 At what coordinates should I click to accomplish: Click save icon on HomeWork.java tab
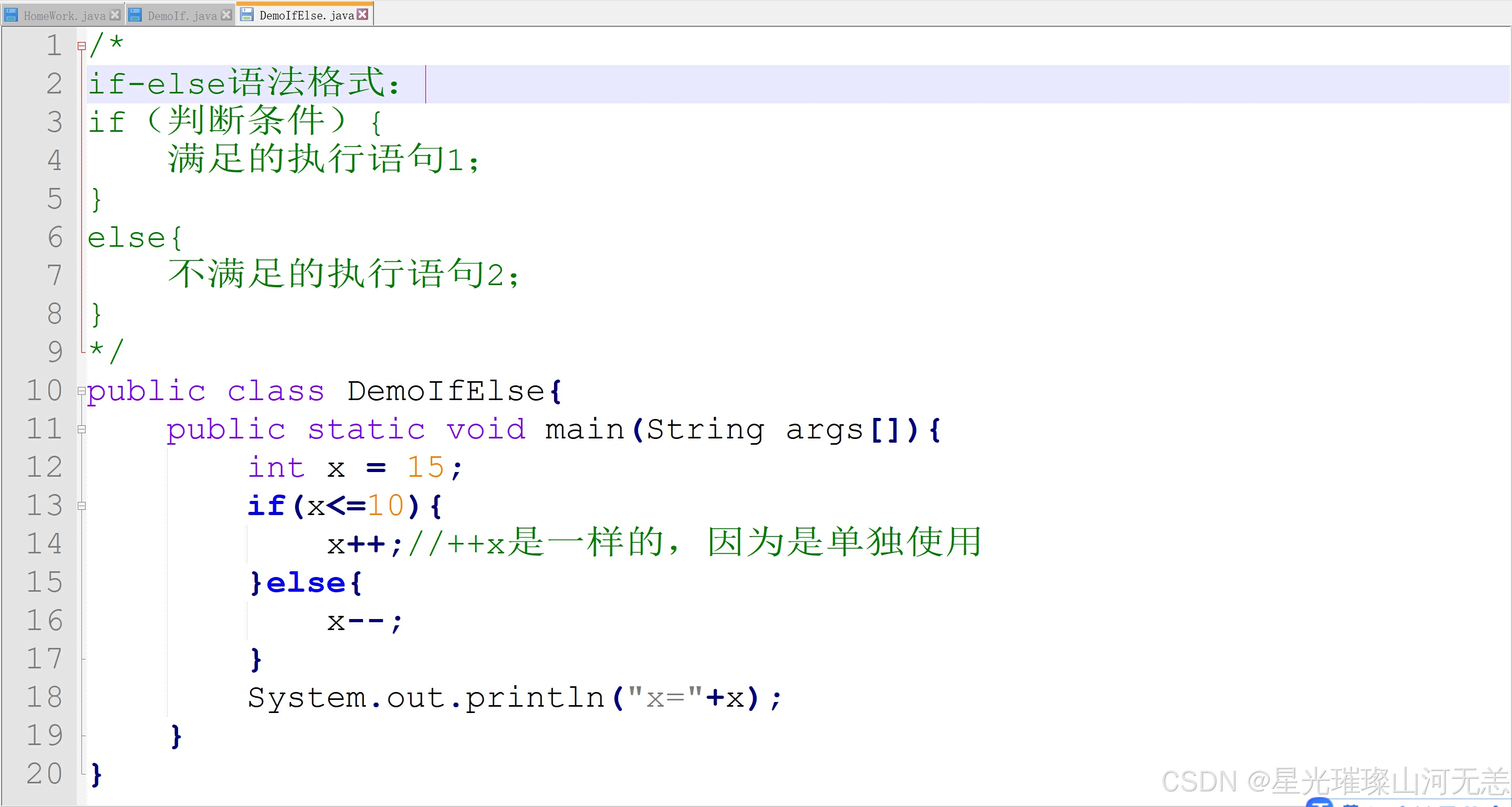(11, 15)
